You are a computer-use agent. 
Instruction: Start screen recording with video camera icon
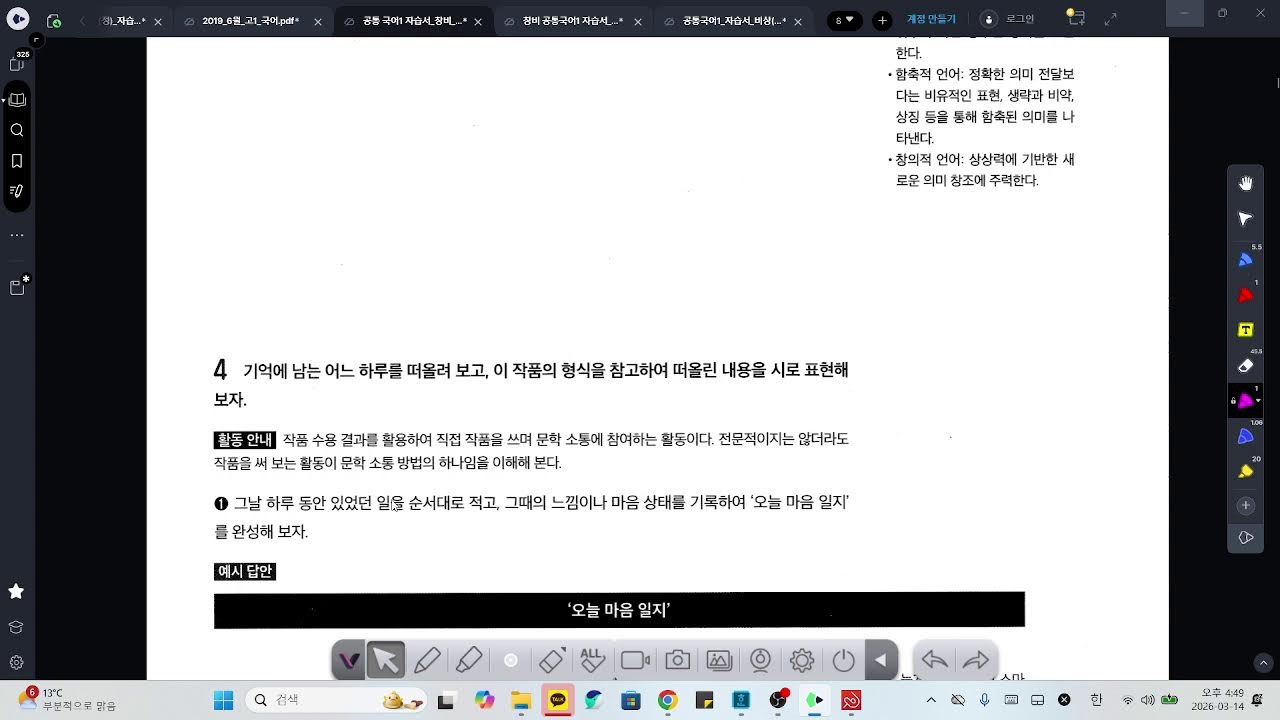pyautogui.click(x=635, y=660)
